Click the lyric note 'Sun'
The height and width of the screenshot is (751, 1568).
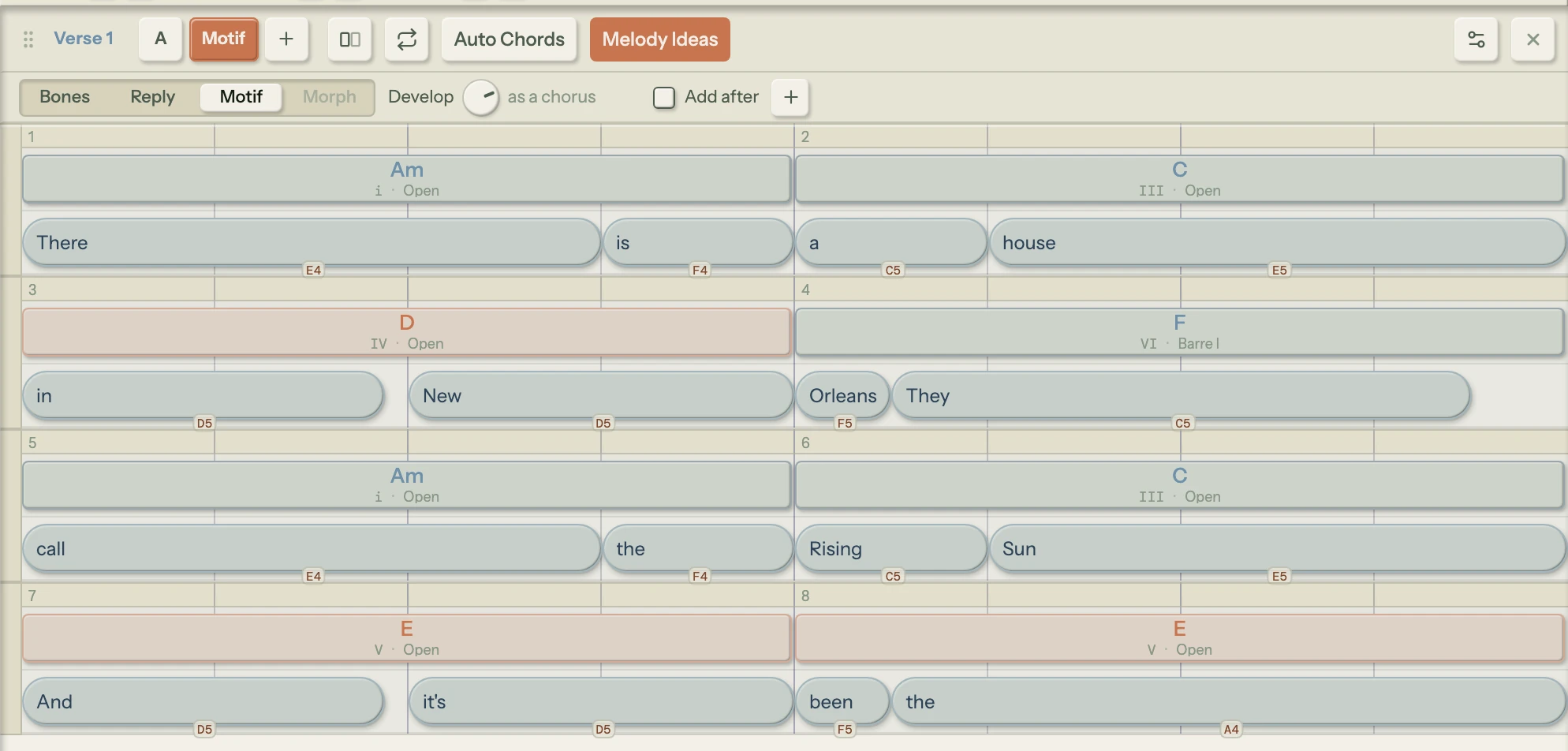coord(1277,548)
